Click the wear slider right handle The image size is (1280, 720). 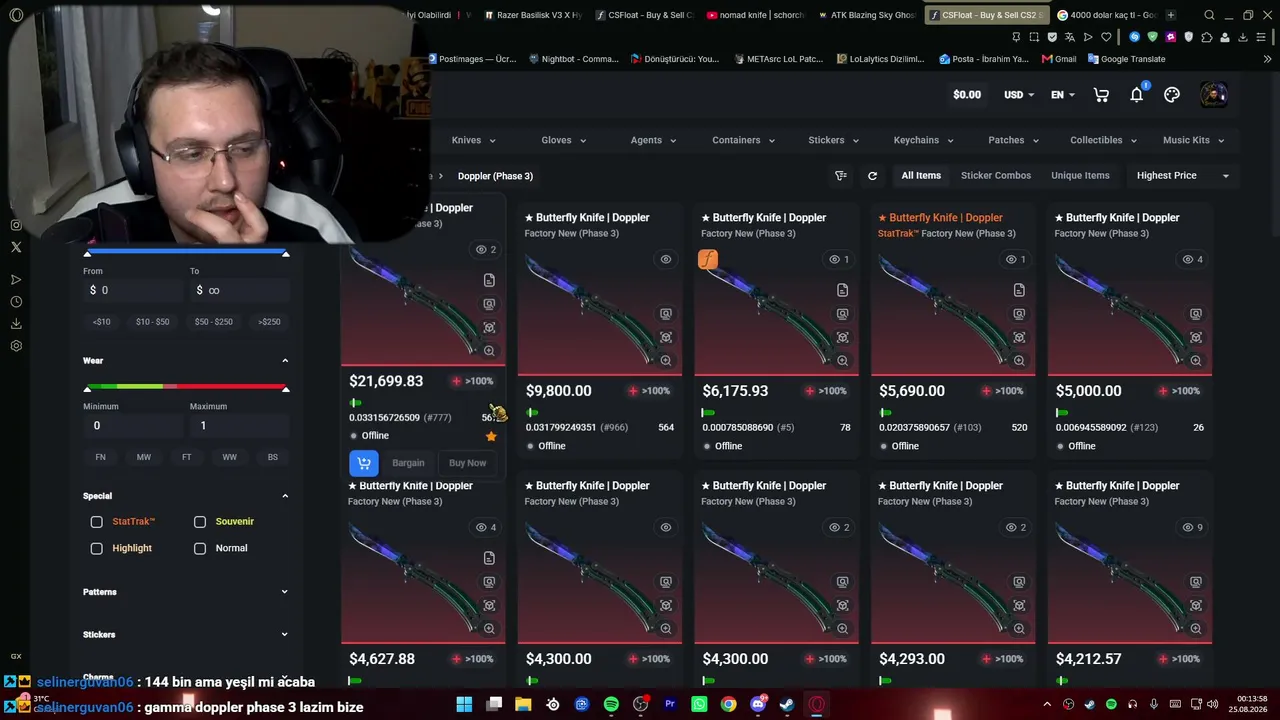coord(285,388)
